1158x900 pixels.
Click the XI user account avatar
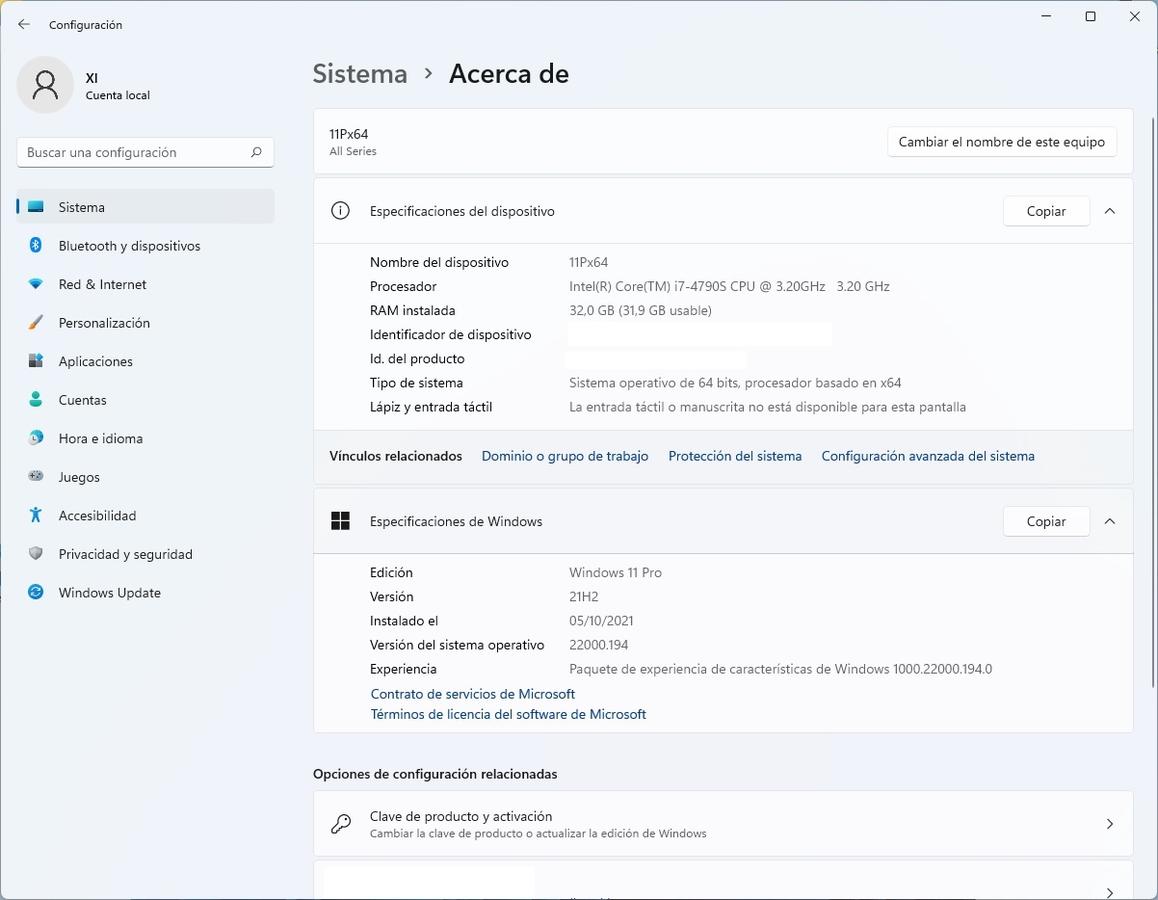pos(45,85)
